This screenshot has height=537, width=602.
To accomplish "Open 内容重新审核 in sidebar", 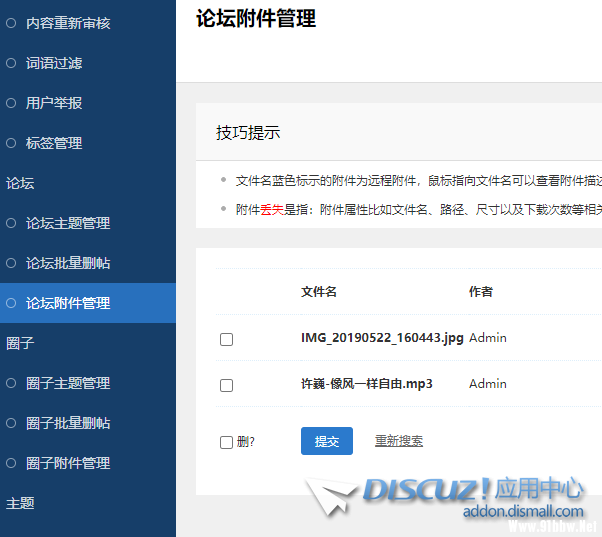I will click(x=67, y=23).
